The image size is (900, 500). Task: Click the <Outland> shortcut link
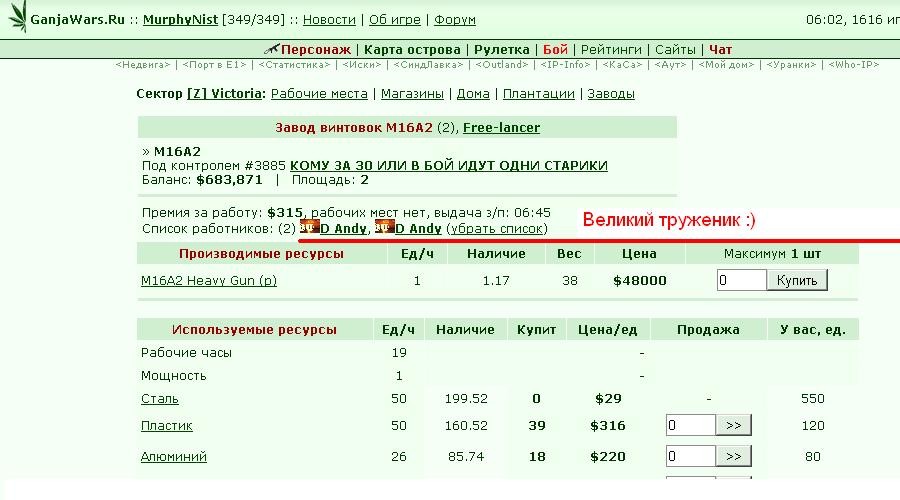tap(502, 65)
